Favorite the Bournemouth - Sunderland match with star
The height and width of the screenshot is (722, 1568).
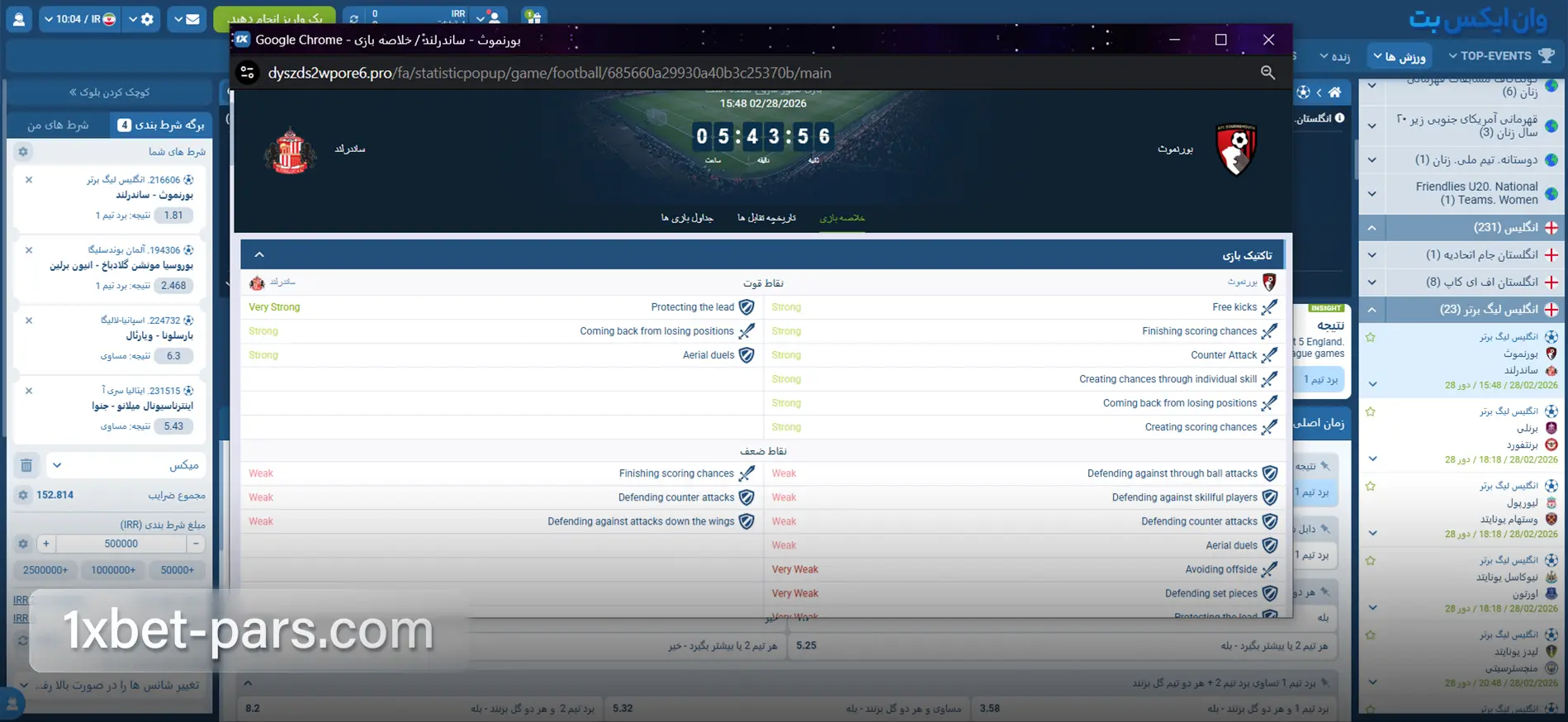coord(1371,337)
